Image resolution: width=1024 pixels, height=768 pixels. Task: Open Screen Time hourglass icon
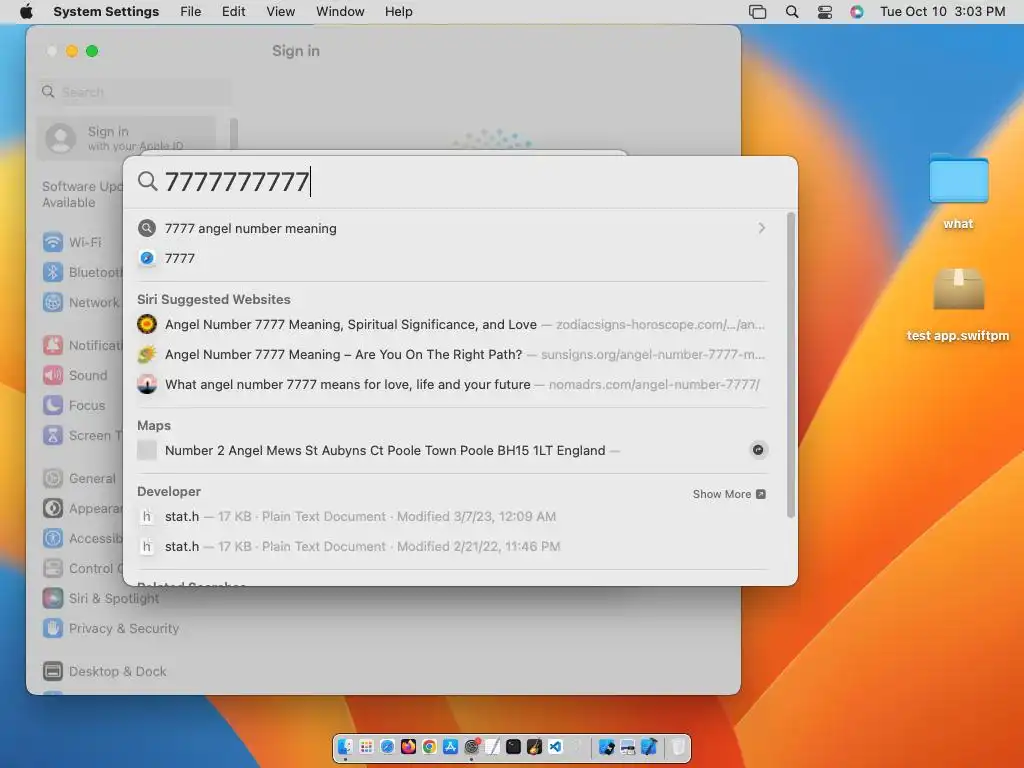(x=53, y=436)
